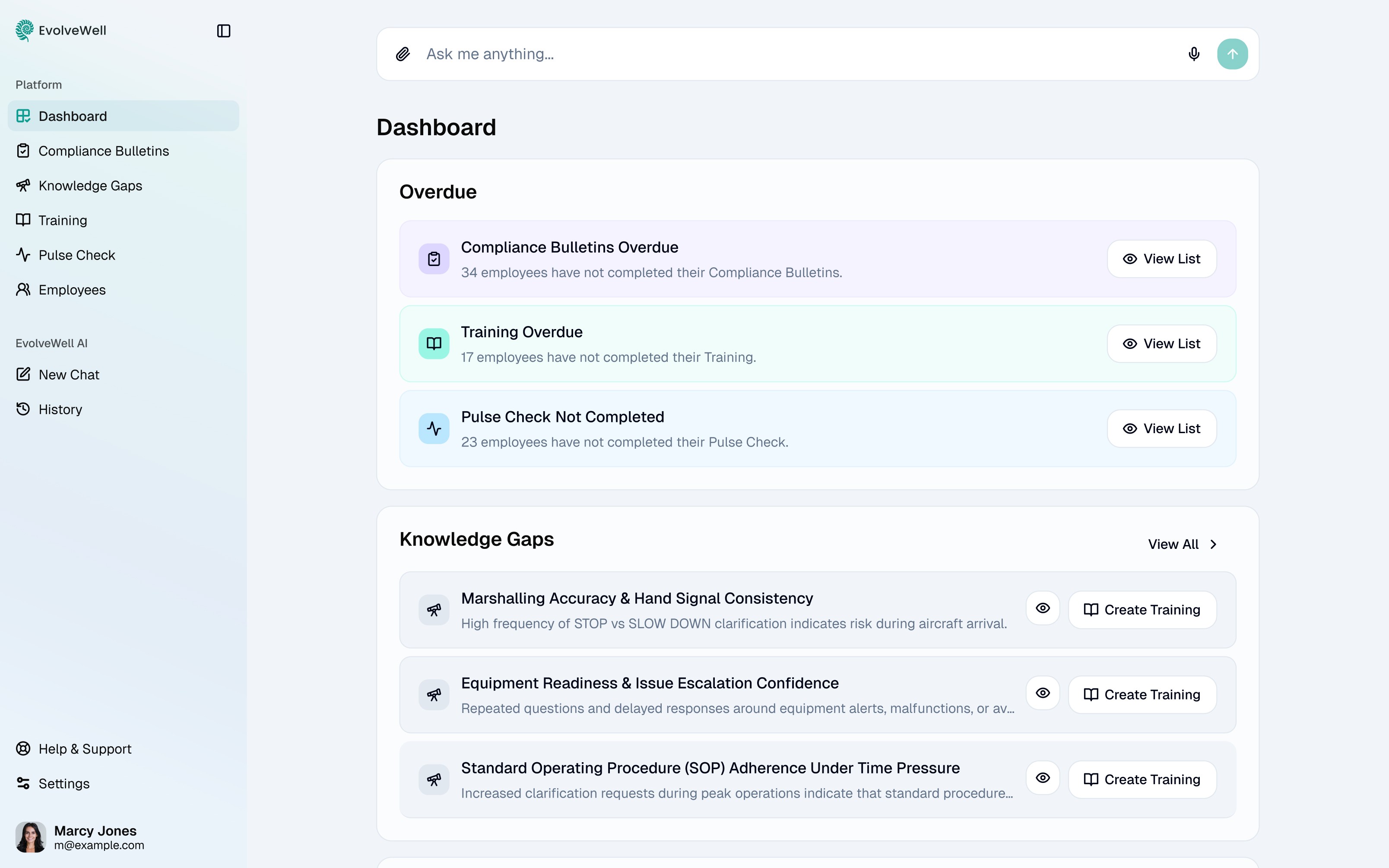Activate voice input with the microphone icon

pyautogui.click(x=1194, y=54)
